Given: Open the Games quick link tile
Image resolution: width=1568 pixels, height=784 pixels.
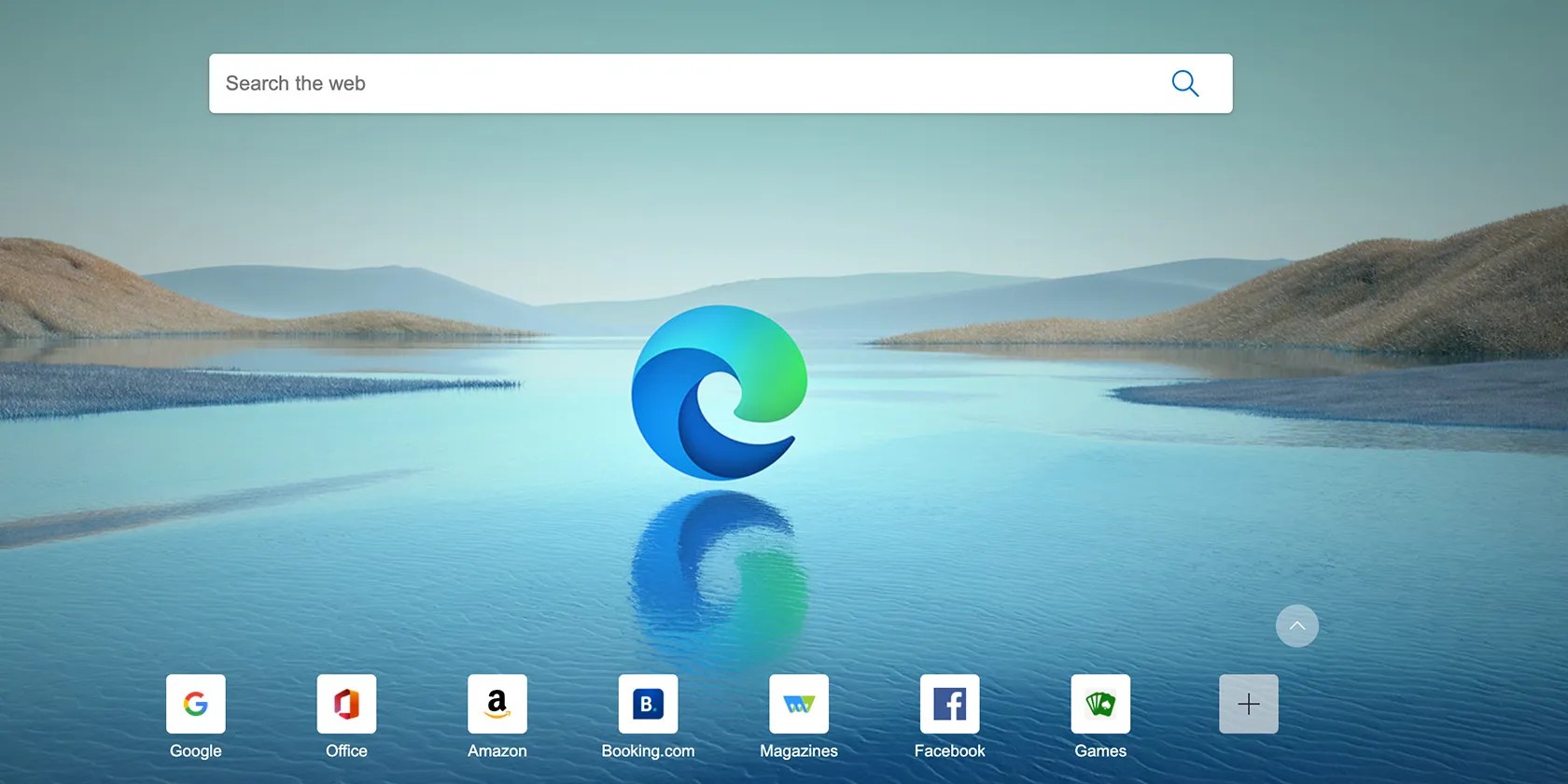Looking at the screenshot, I should 1100,704.
